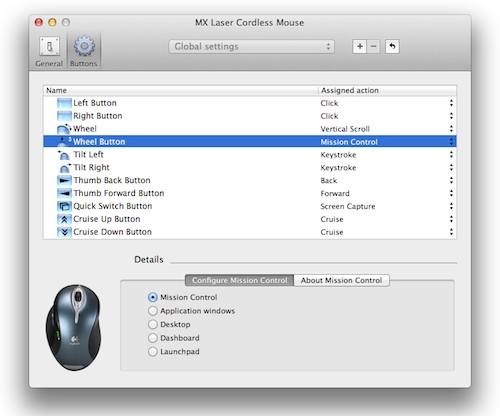Open action popup for Wheel Vertical Scroll

[451, 129]
